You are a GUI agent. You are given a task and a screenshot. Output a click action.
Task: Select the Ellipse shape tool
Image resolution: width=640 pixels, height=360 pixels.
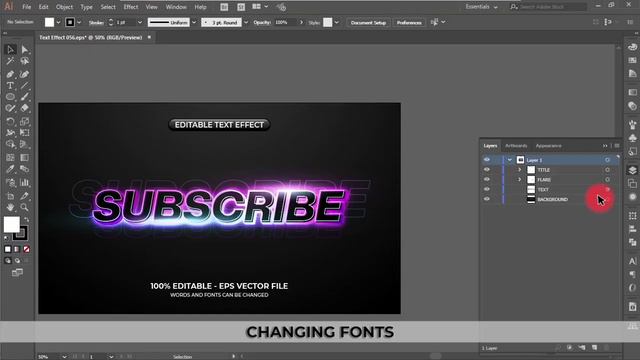pos(10,97)
